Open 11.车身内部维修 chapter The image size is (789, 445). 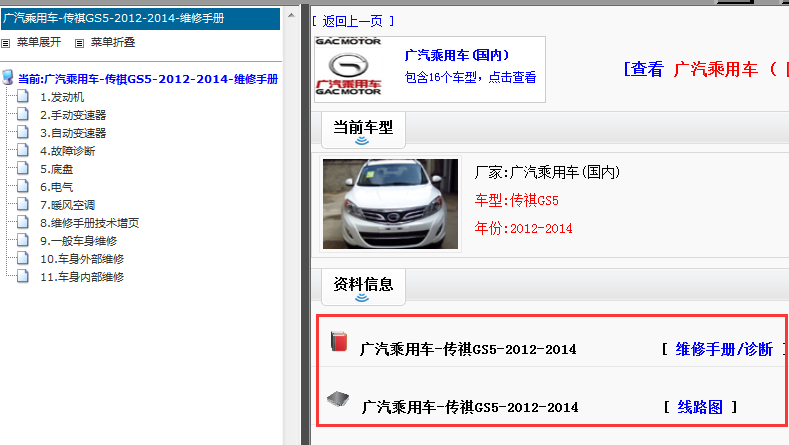coord(82,277)
